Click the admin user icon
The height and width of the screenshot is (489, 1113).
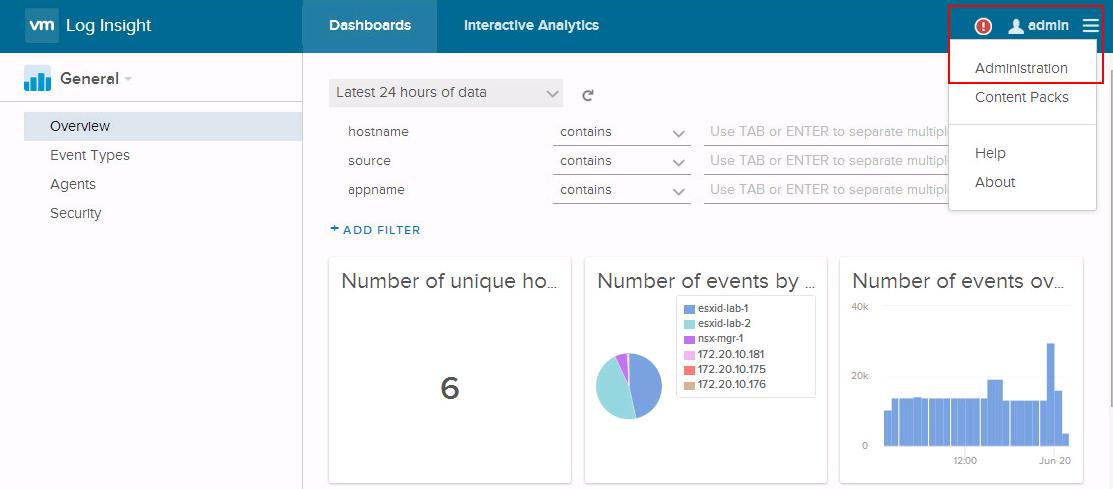pyautogui.click(x=1016, y=27)
